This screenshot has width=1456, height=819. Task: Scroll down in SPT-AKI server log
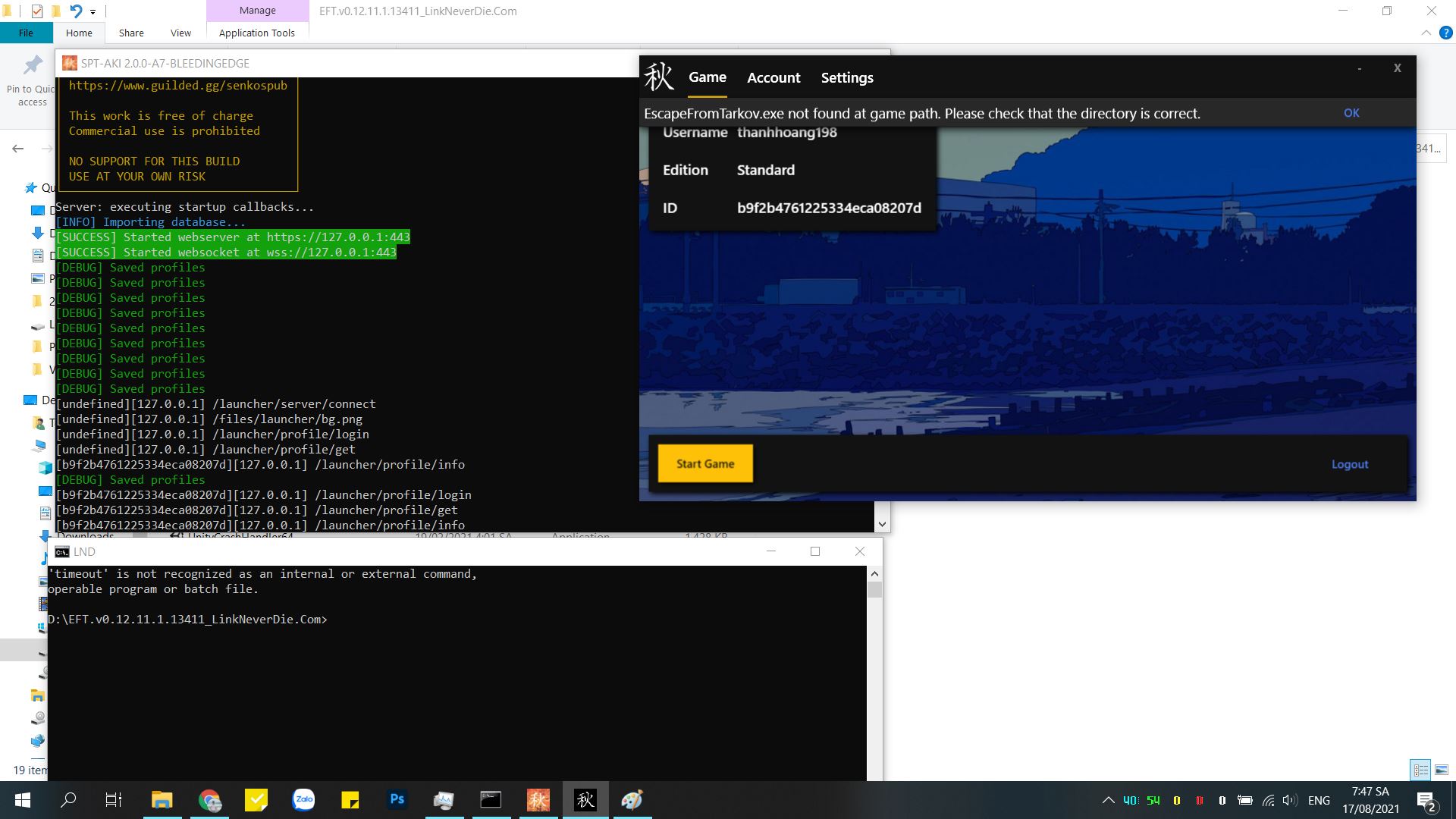(x=882, y=525)
